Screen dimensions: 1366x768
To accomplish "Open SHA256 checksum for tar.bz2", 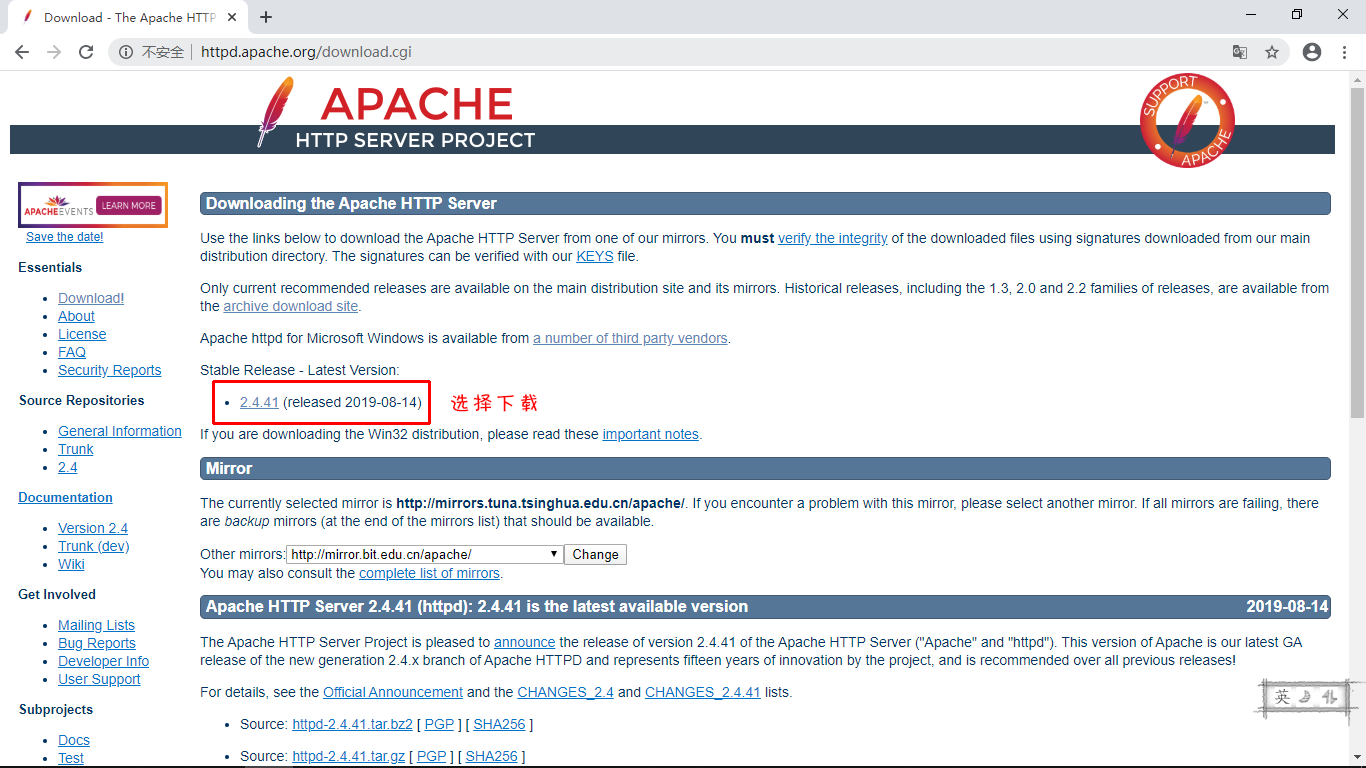I will [x=499, y=724].
